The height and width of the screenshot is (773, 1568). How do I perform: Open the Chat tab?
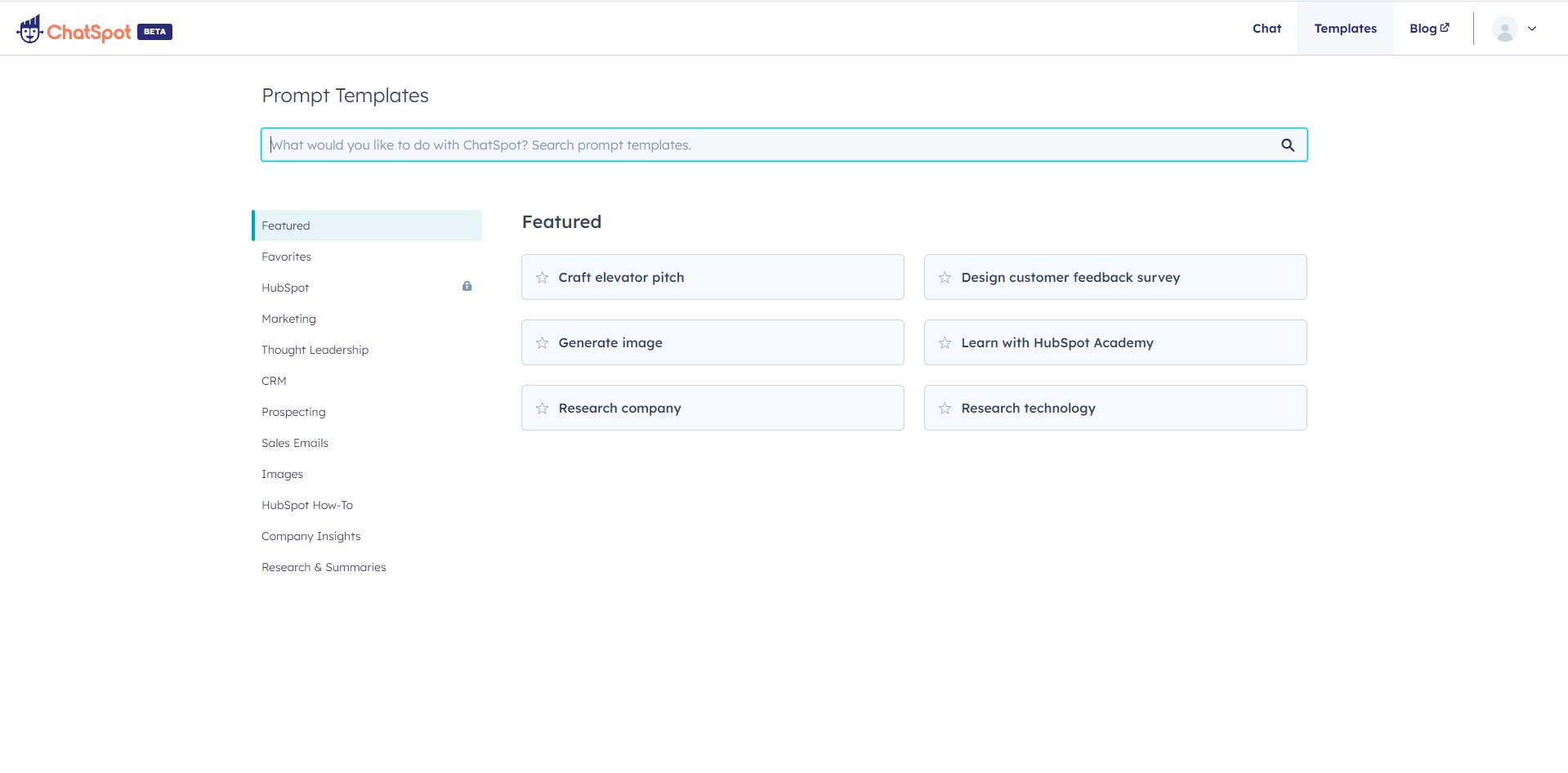click(x=1266, y=28)
